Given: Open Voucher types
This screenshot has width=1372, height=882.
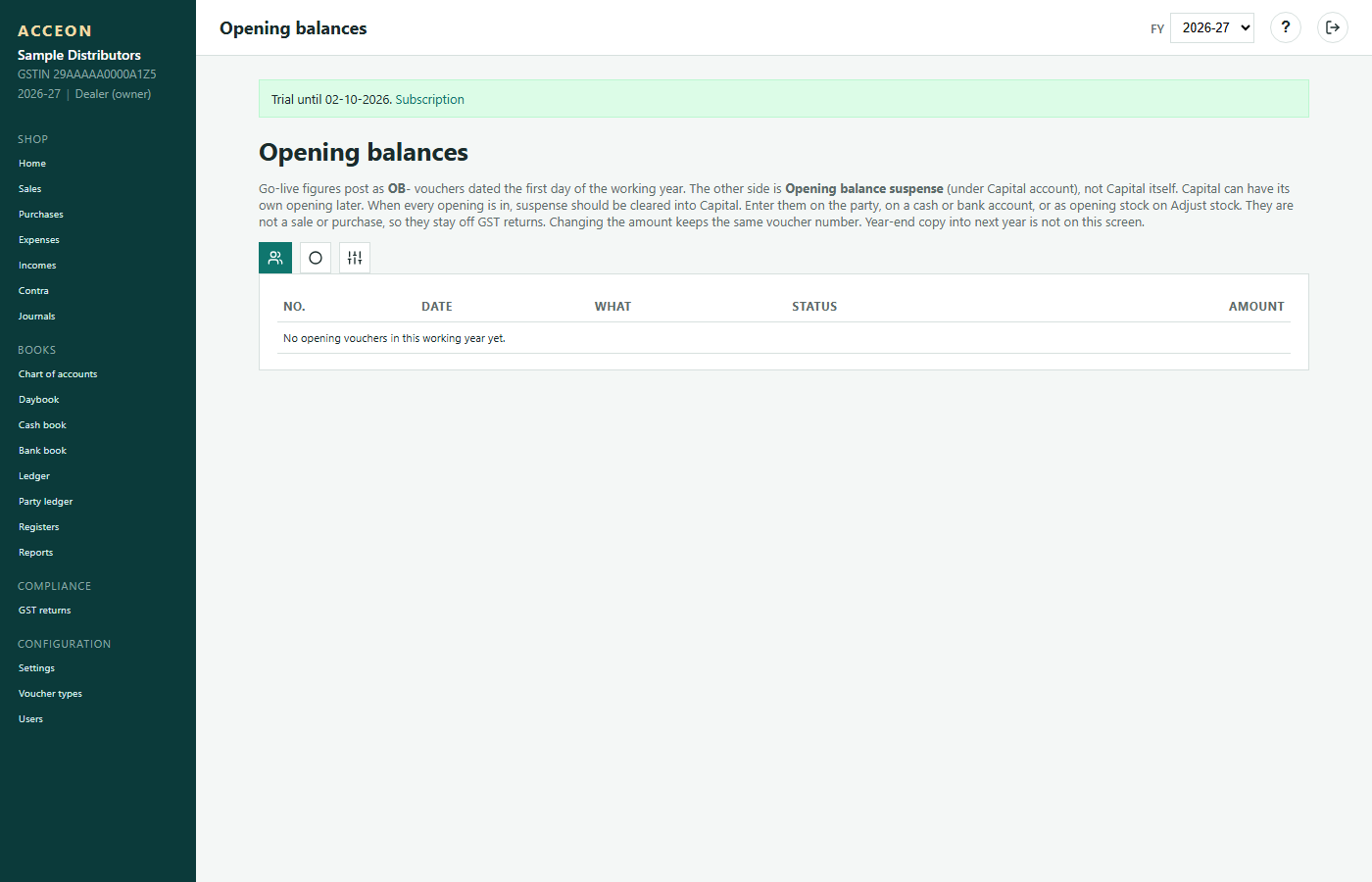Looking at the screenshot, I should point(50,694).
